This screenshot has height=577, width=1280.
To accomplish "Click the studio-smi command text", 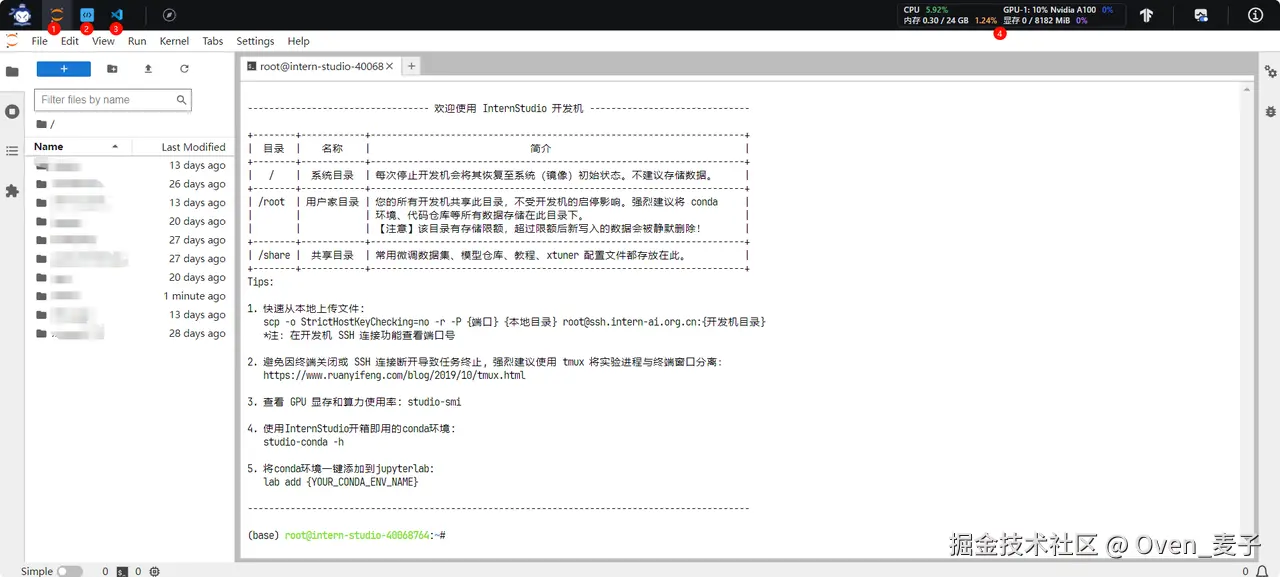I will (434, 402).
